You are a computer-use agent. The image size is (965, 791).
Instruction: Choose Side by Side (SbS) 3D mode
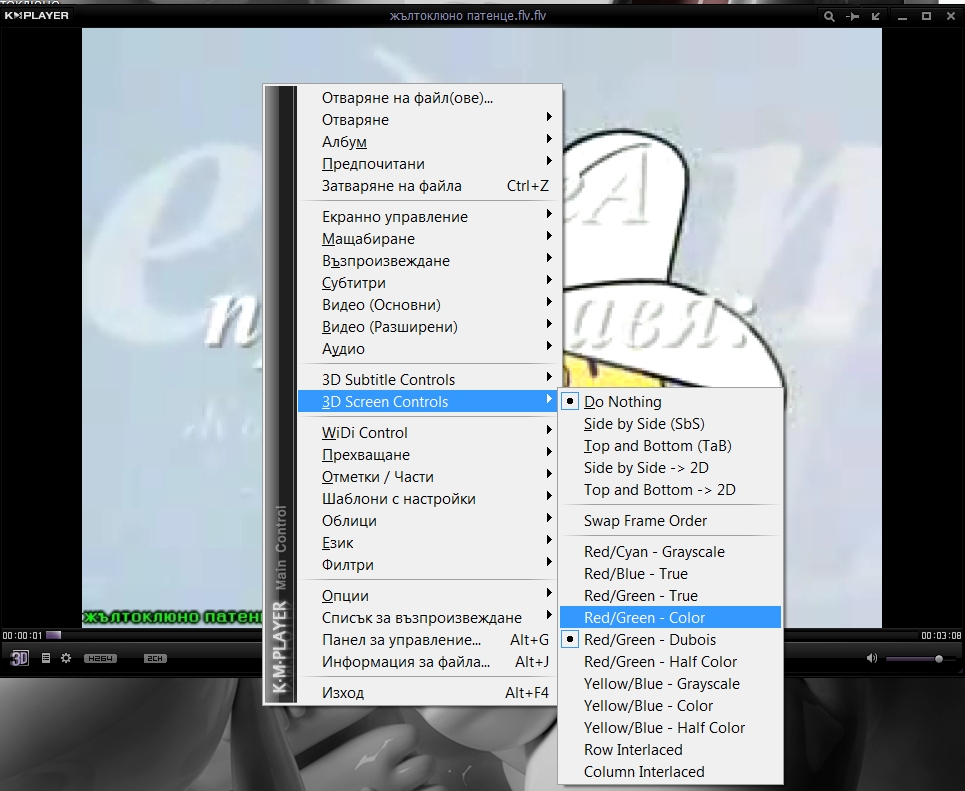pyautogui.click(x=643, y=424)
